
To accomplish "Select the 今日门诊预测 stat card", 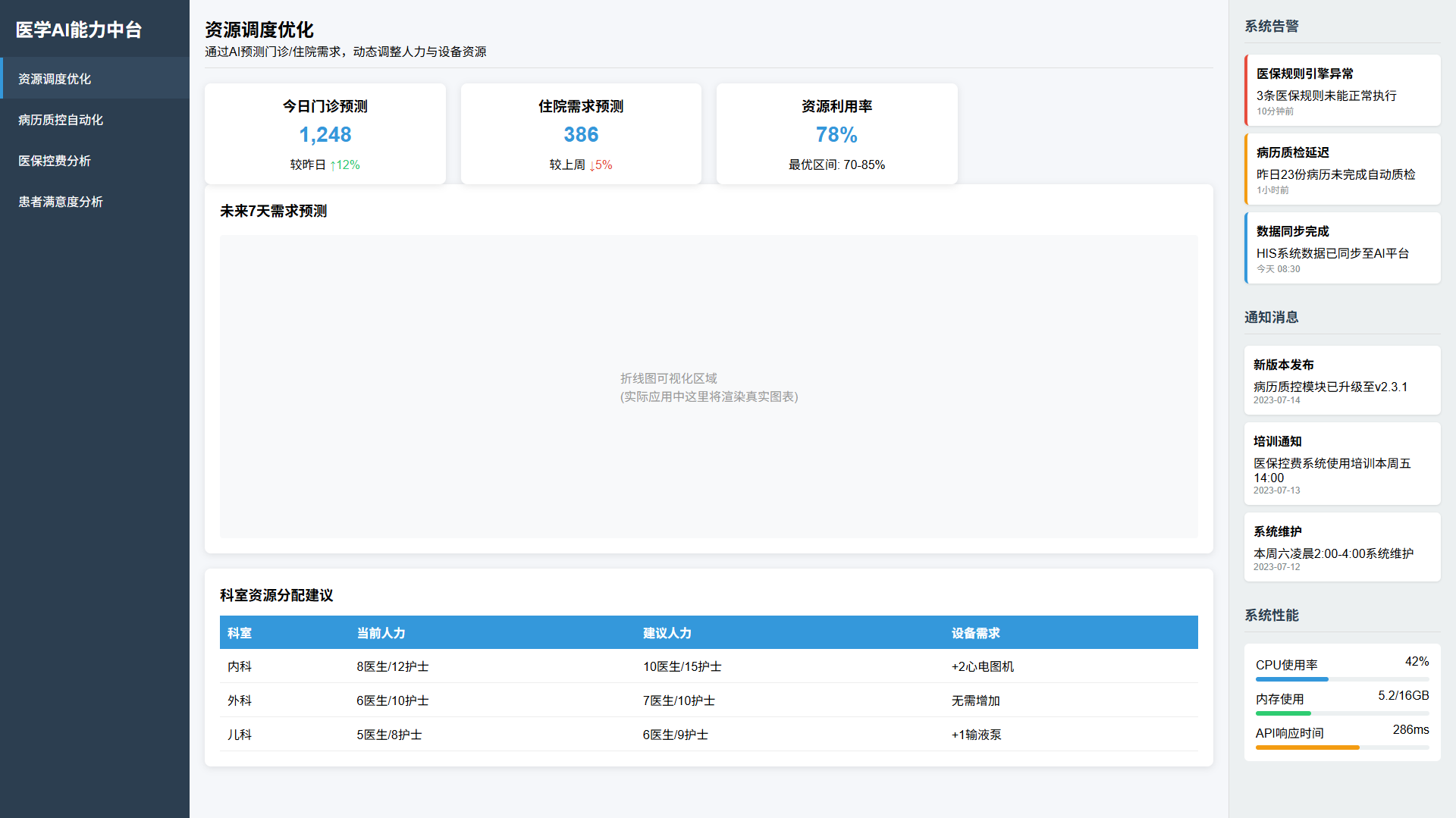I will coord(325,134).
